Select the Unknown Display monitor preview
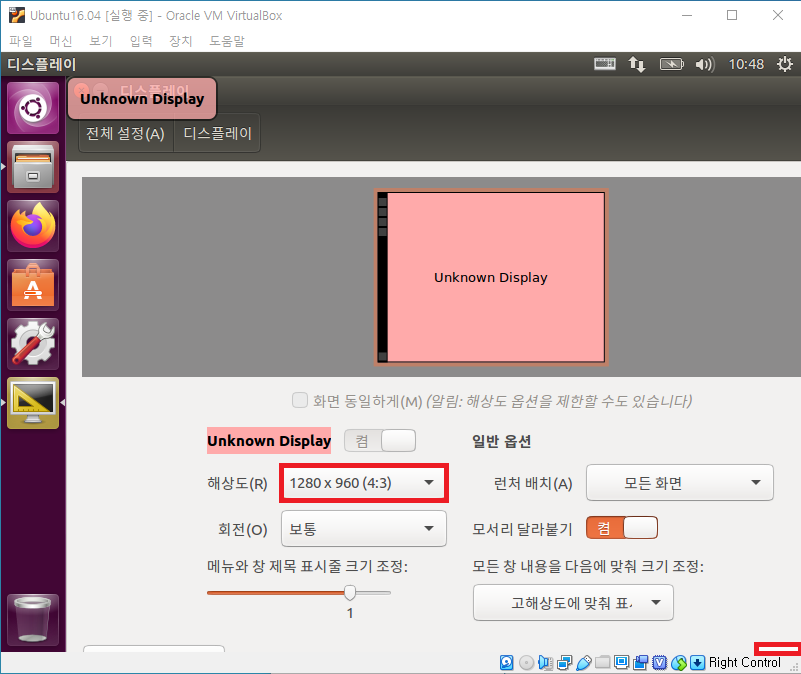This screenshot has height=674, width=801. click(x=491, y=277)
